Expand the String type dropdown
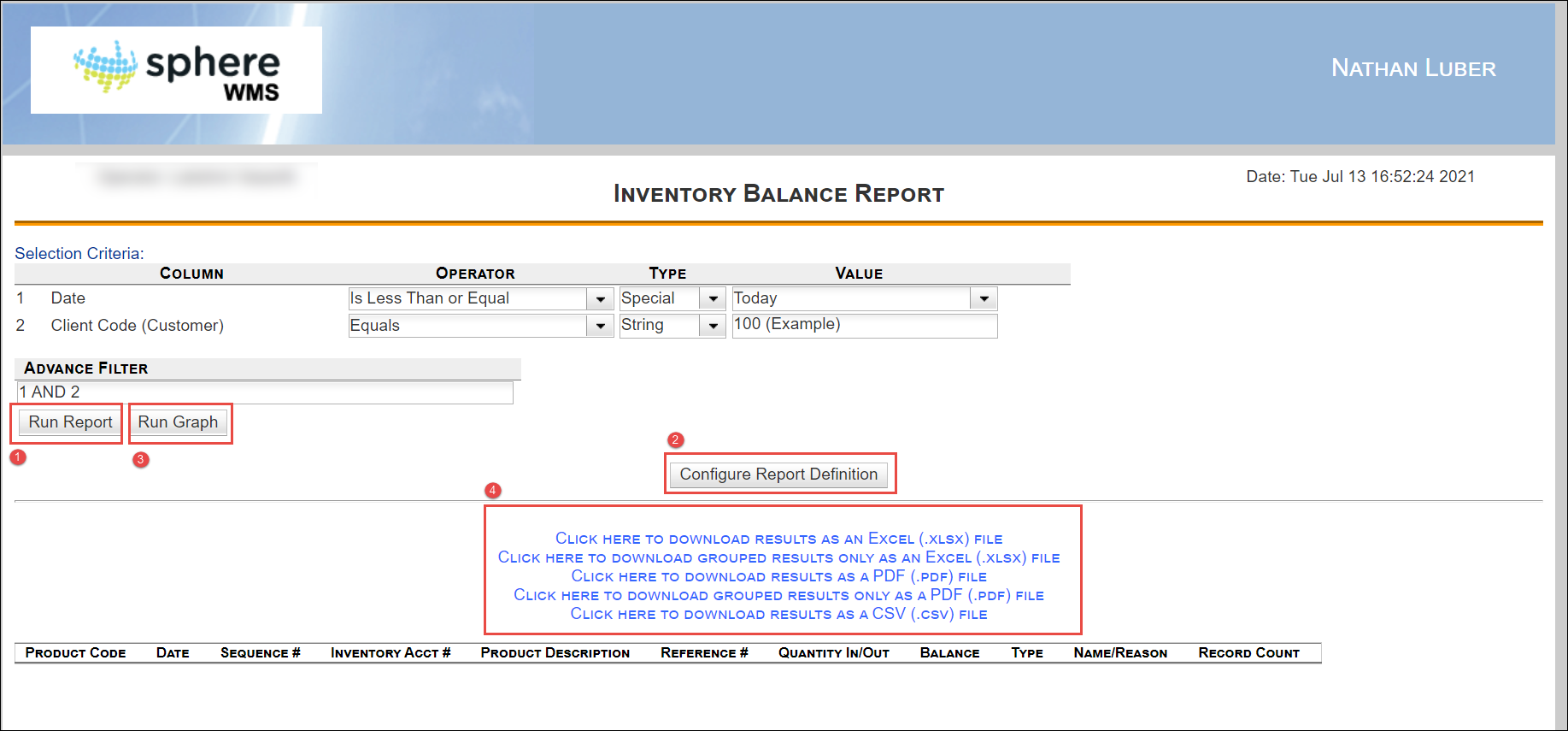Viewport: 1568px width, 731px height. pos(713,326)
